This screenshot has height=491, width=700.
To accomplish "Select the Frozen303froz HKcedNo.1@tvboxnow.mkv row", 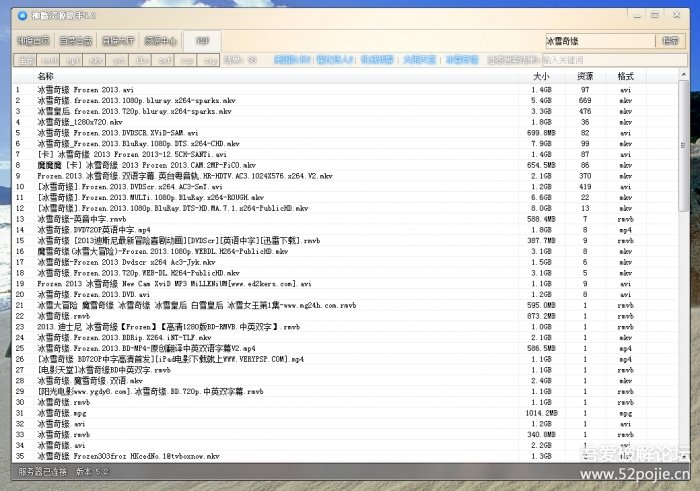I will pyautogui.click(x=345, y=456).
